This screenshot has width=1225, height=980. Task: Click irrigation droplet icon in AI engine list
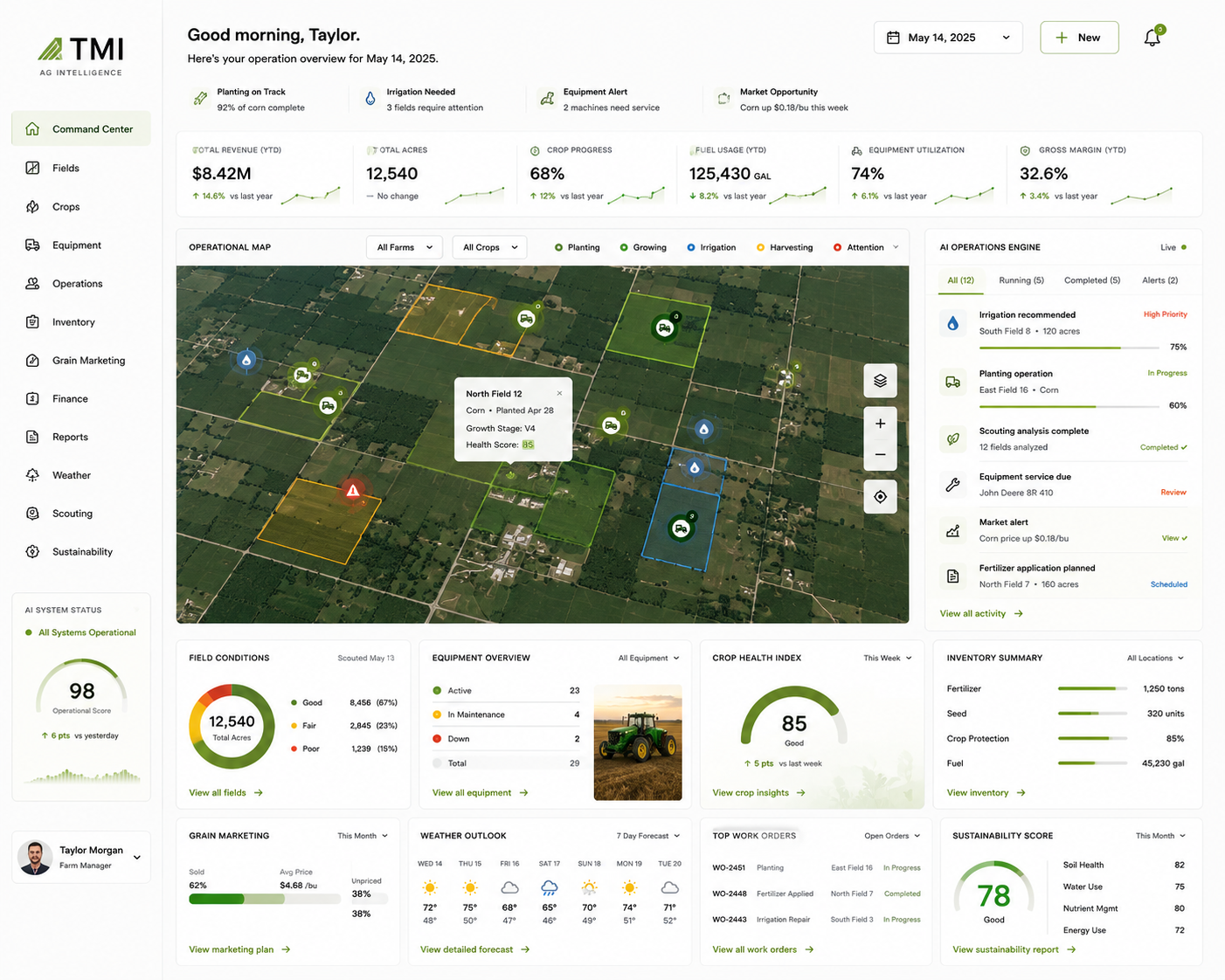(952, 323)
